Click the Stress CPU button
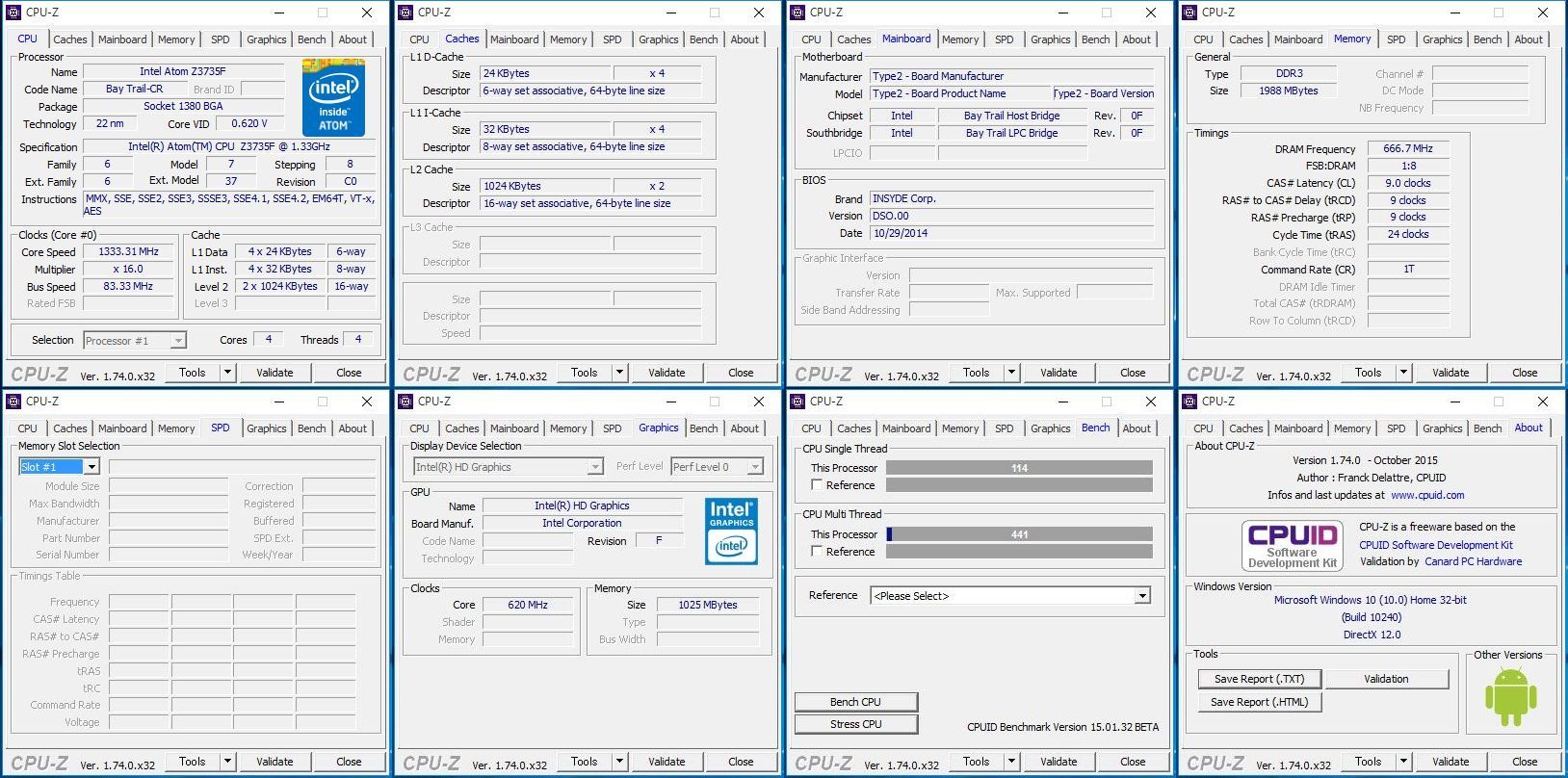Viewport: 1568px width, 778px height. click(x=855, y=724)
